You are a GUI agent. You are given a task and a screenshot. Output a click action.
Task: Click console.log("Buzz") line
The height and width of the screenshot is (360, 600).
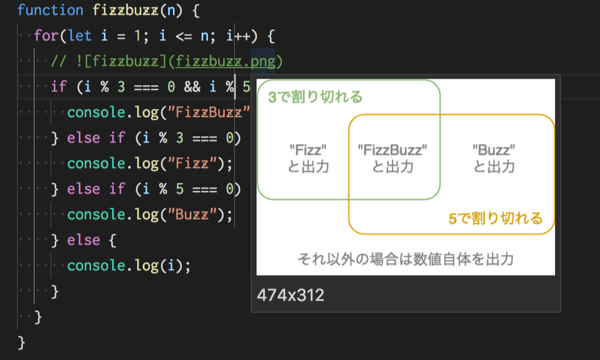(x=150, y=214)
